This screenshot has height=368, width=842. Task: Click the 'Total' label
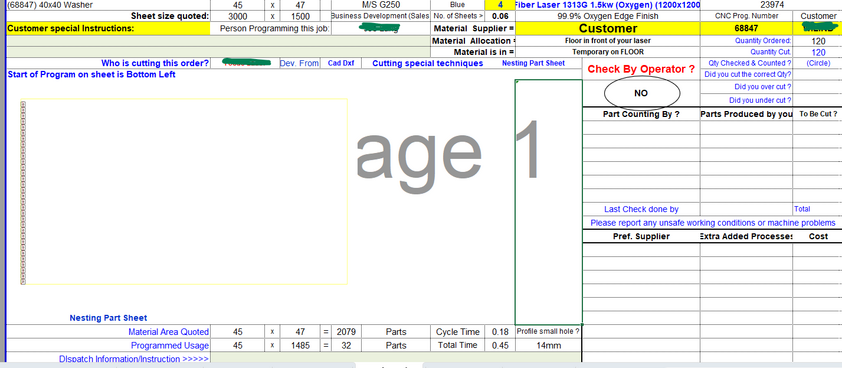pos(802,210)
